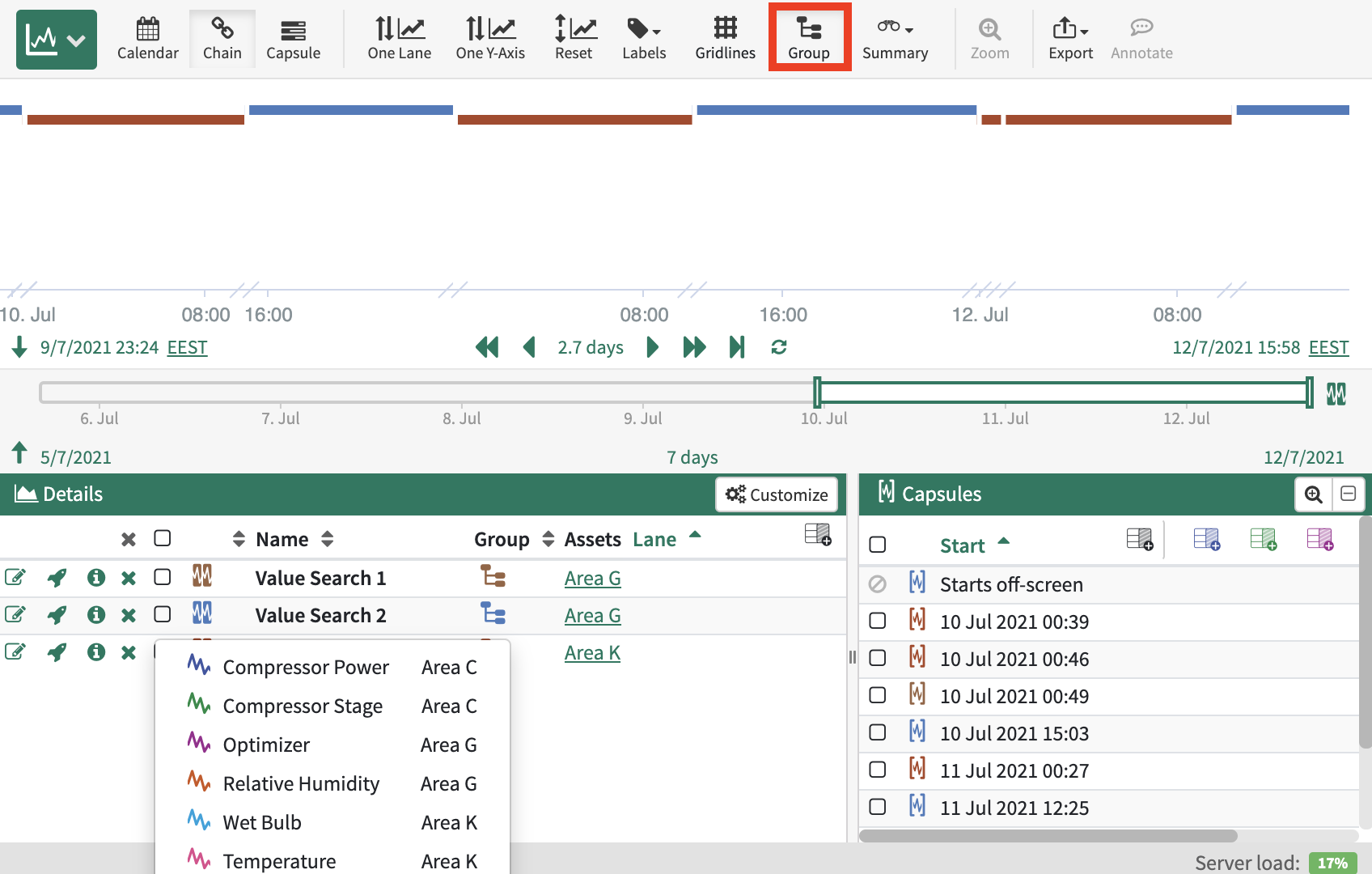Reset the Y-axis with Reset icon

pyautogui.click(x=574, y=39)
